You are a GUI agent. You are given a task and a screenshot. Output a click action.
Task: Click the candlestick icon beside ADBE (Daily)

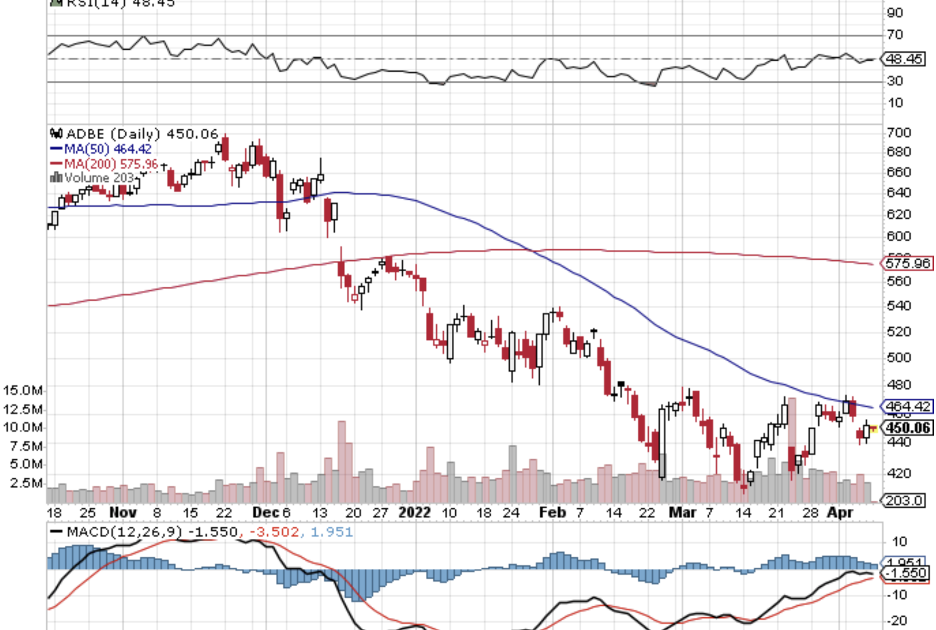56,134
